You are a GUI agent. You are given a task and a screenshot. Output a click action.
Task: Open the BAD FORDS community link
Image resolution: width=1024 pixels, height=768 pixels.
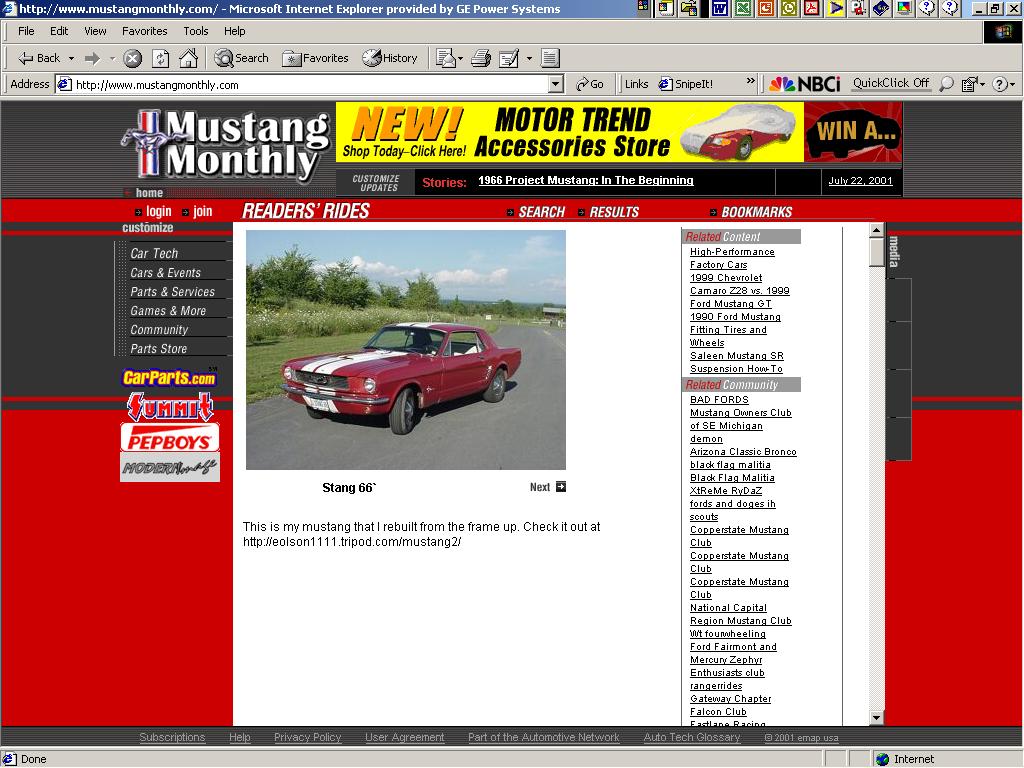719,400
